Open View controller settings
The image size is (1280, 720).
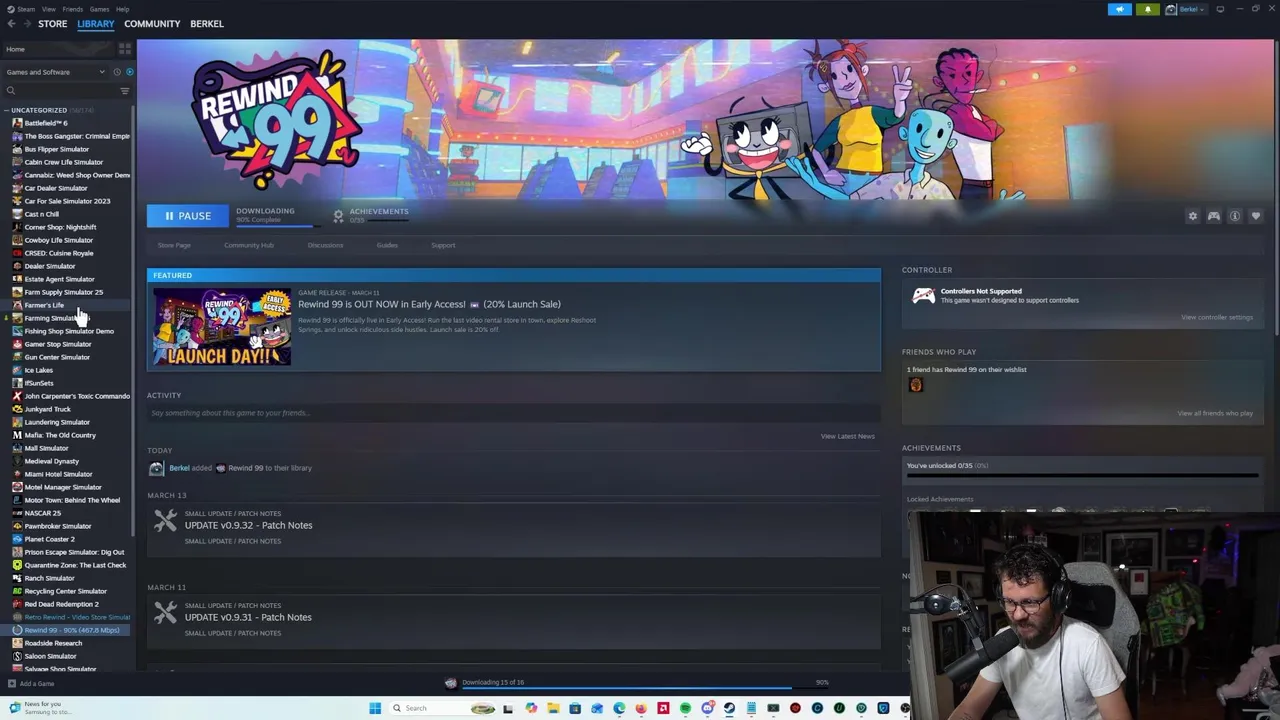pyautogui.click(x=1216, y=318)
